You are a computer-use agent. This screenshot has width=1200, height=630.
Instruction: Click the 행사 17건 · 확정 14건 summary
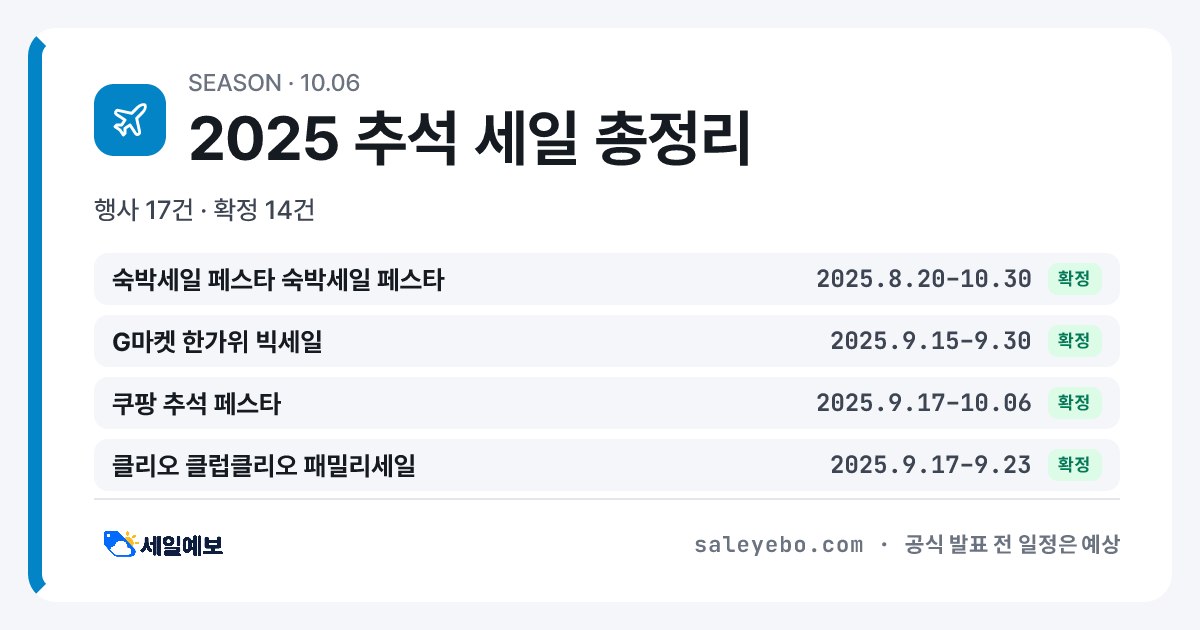[x=205, y=210]
